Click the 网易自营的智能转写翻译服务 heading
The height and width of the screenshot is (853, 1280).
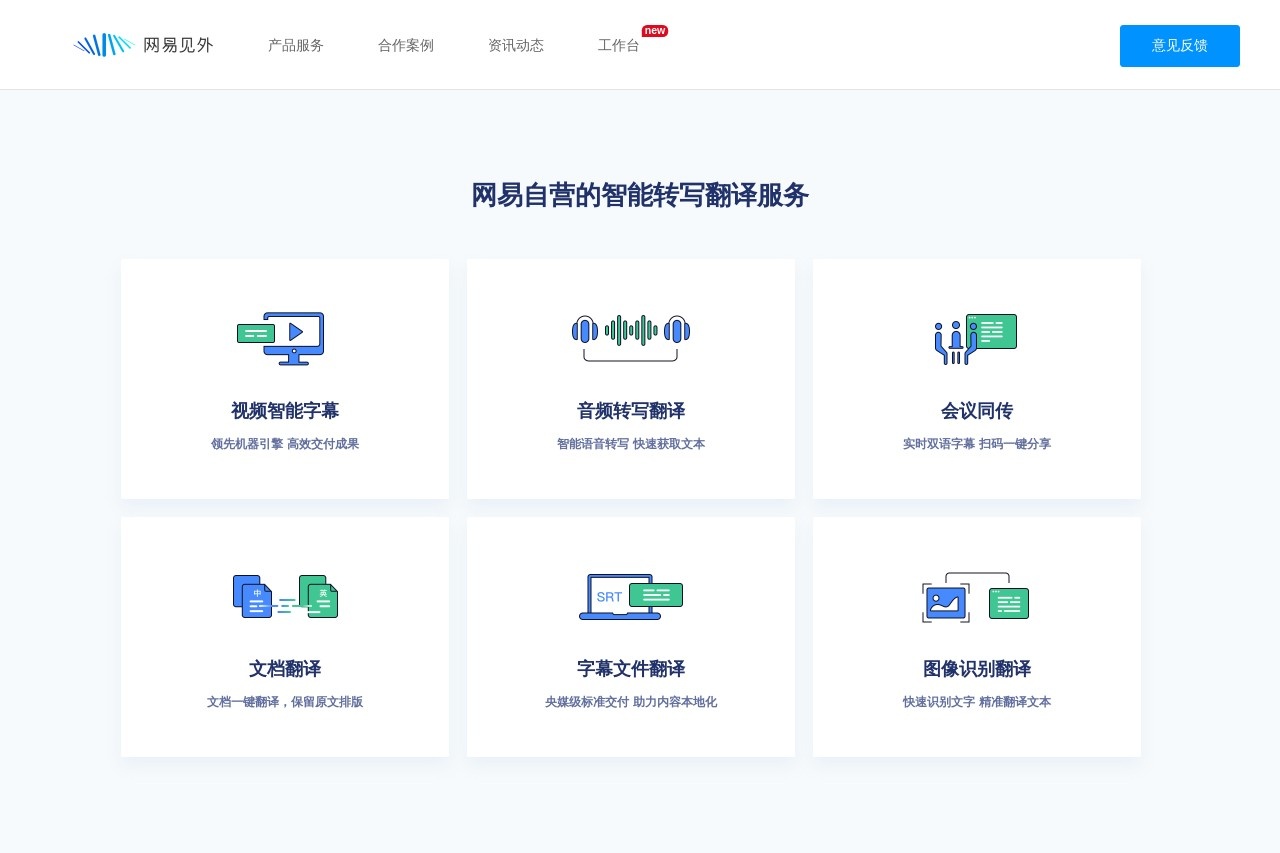click(x=640, y=195)
